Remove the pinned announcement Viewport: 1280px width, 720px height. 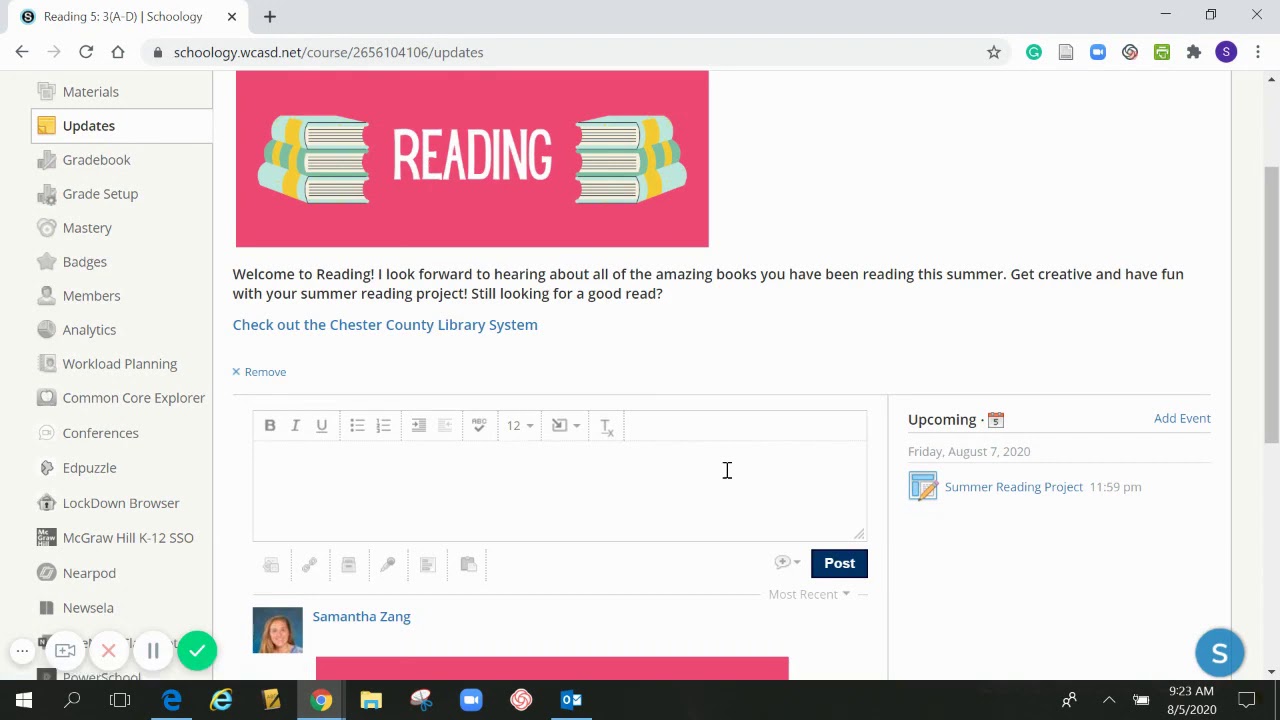[x=259, y=372]
